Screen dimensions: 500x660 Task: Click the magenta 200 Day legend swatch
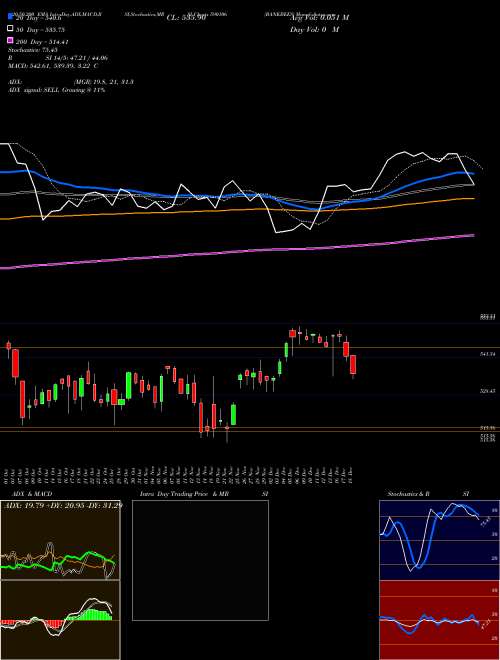coord(10,41)
